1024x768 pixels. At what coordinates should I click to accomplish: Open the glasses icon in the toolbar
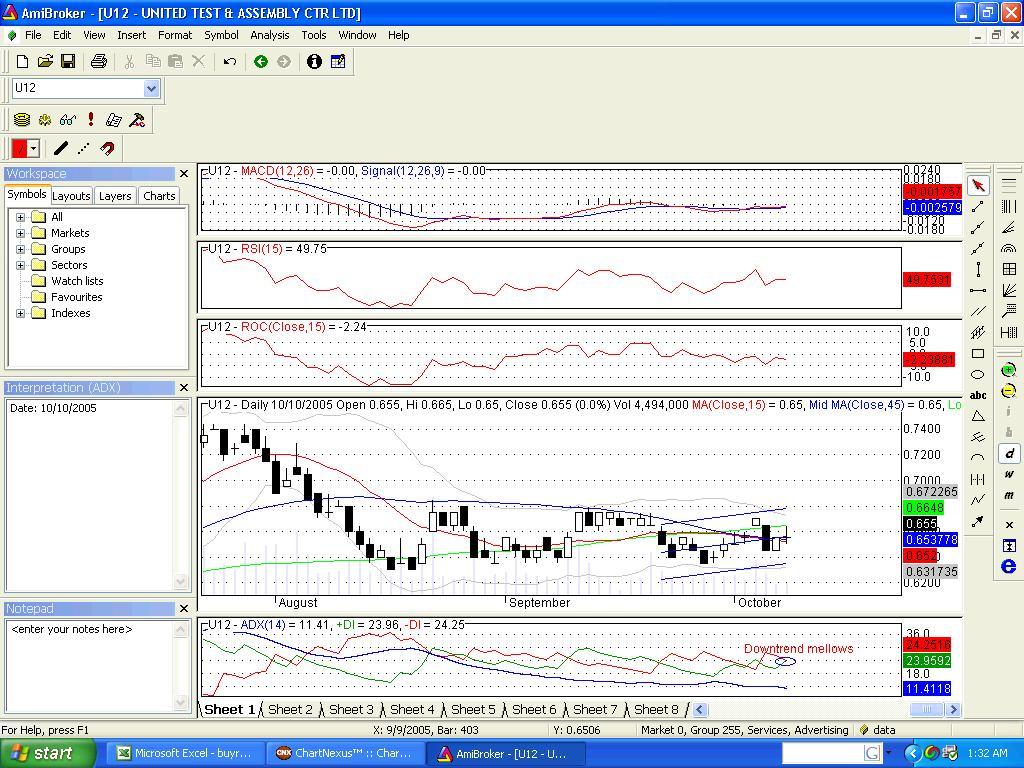[67, 120]
